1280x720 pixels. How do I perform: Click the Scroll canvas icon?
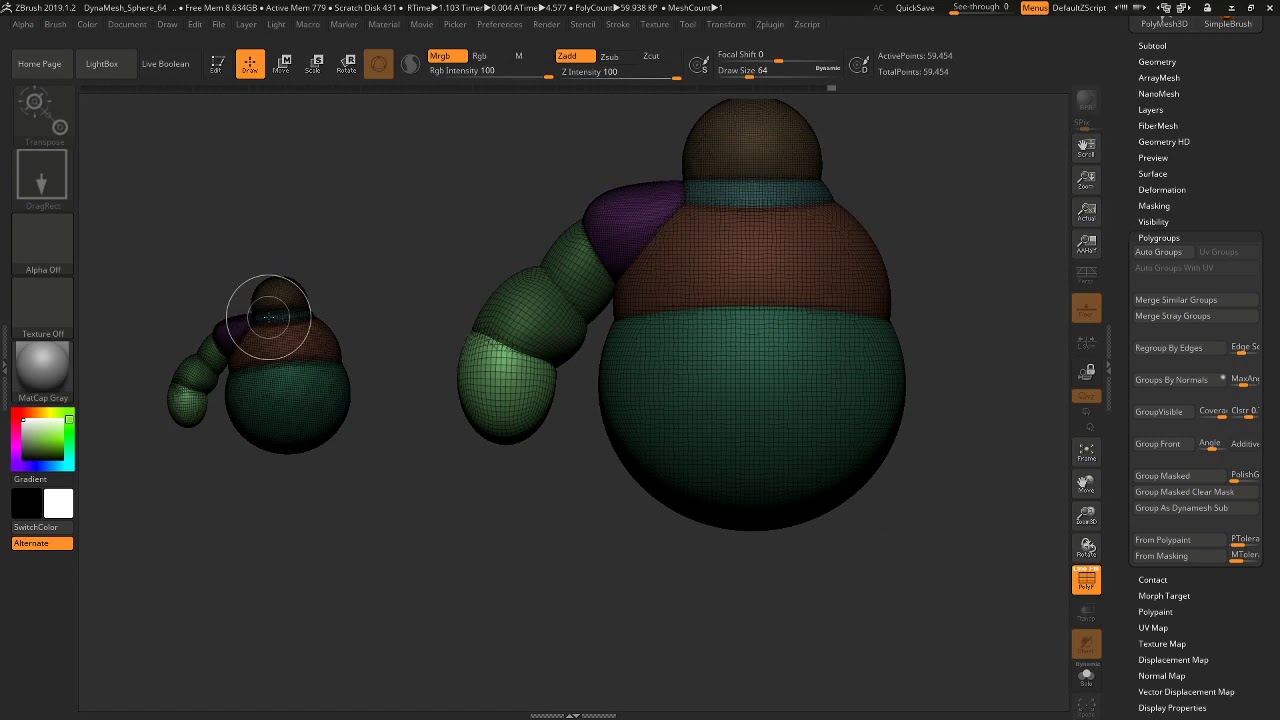pyautogui.click(x=1086, y=148)
